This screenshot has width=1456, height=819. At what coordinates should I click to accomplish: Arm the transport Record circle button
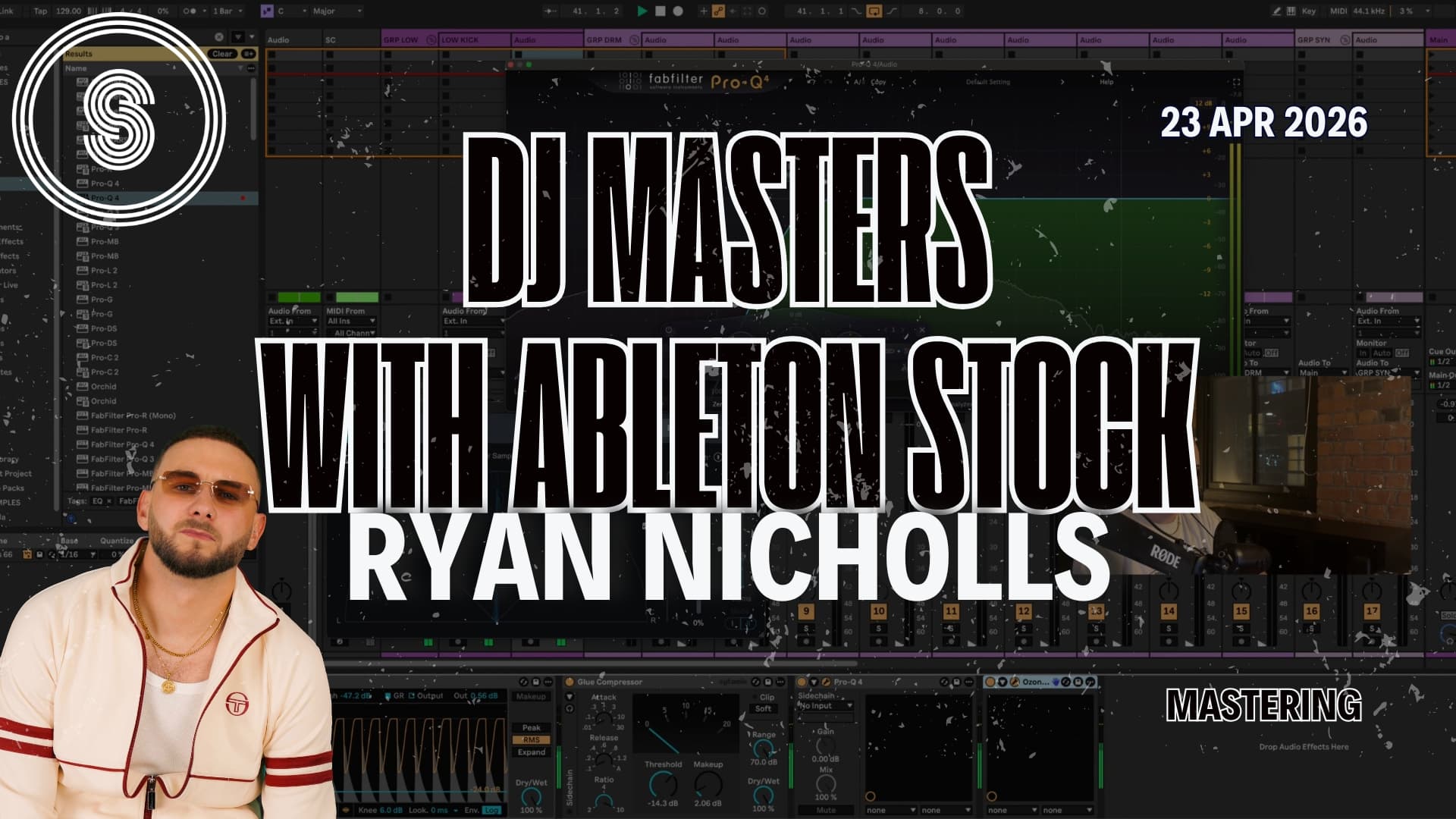point(678,11)
